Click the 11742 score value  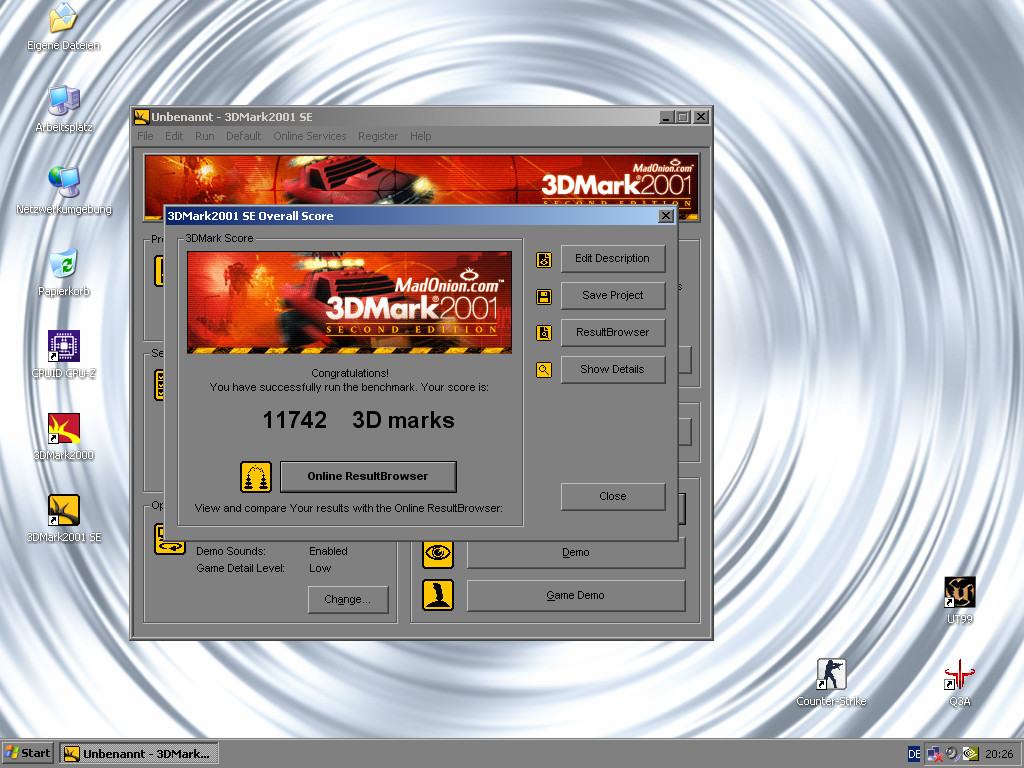295,420
